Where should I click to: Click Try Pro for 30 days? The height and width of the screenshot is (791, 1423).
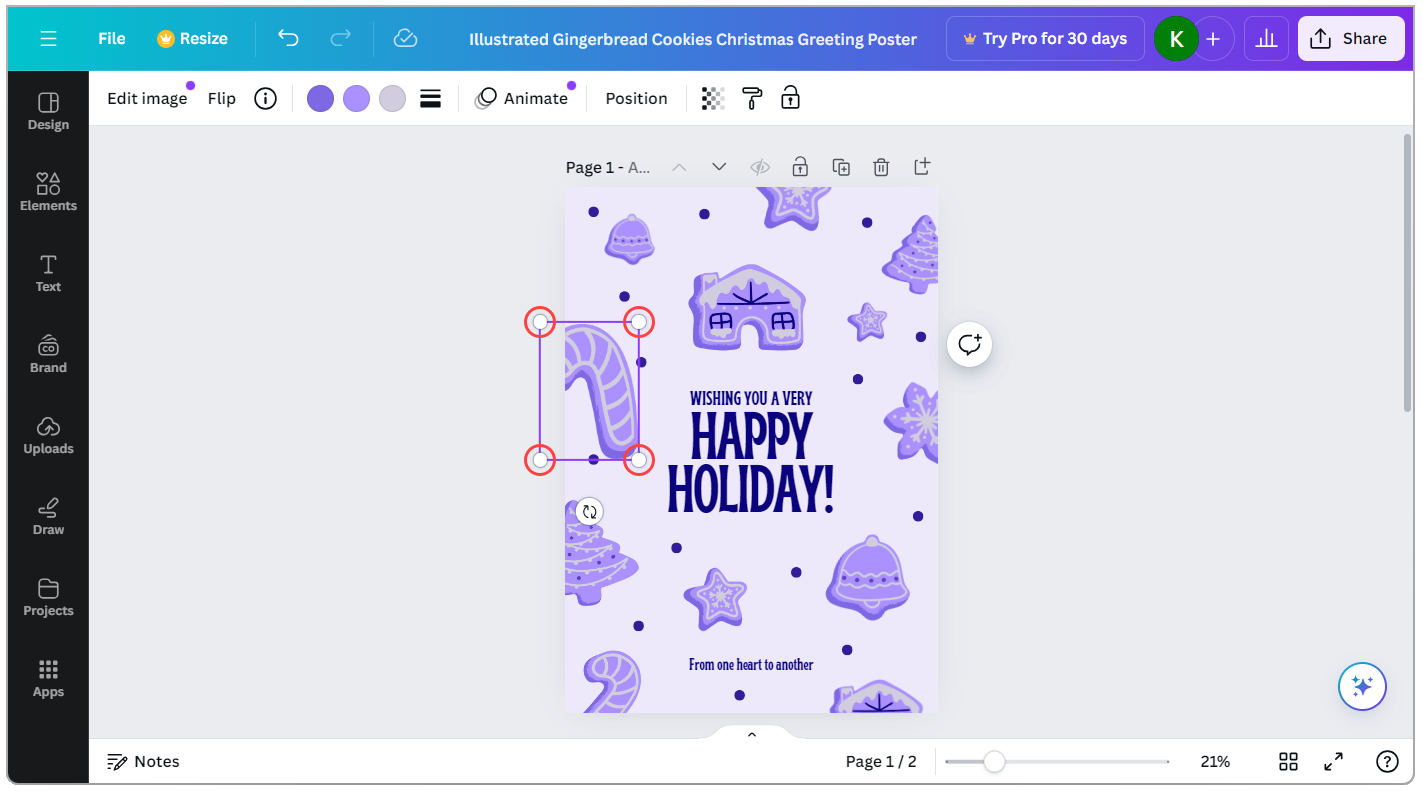[x=1044, y=38]
